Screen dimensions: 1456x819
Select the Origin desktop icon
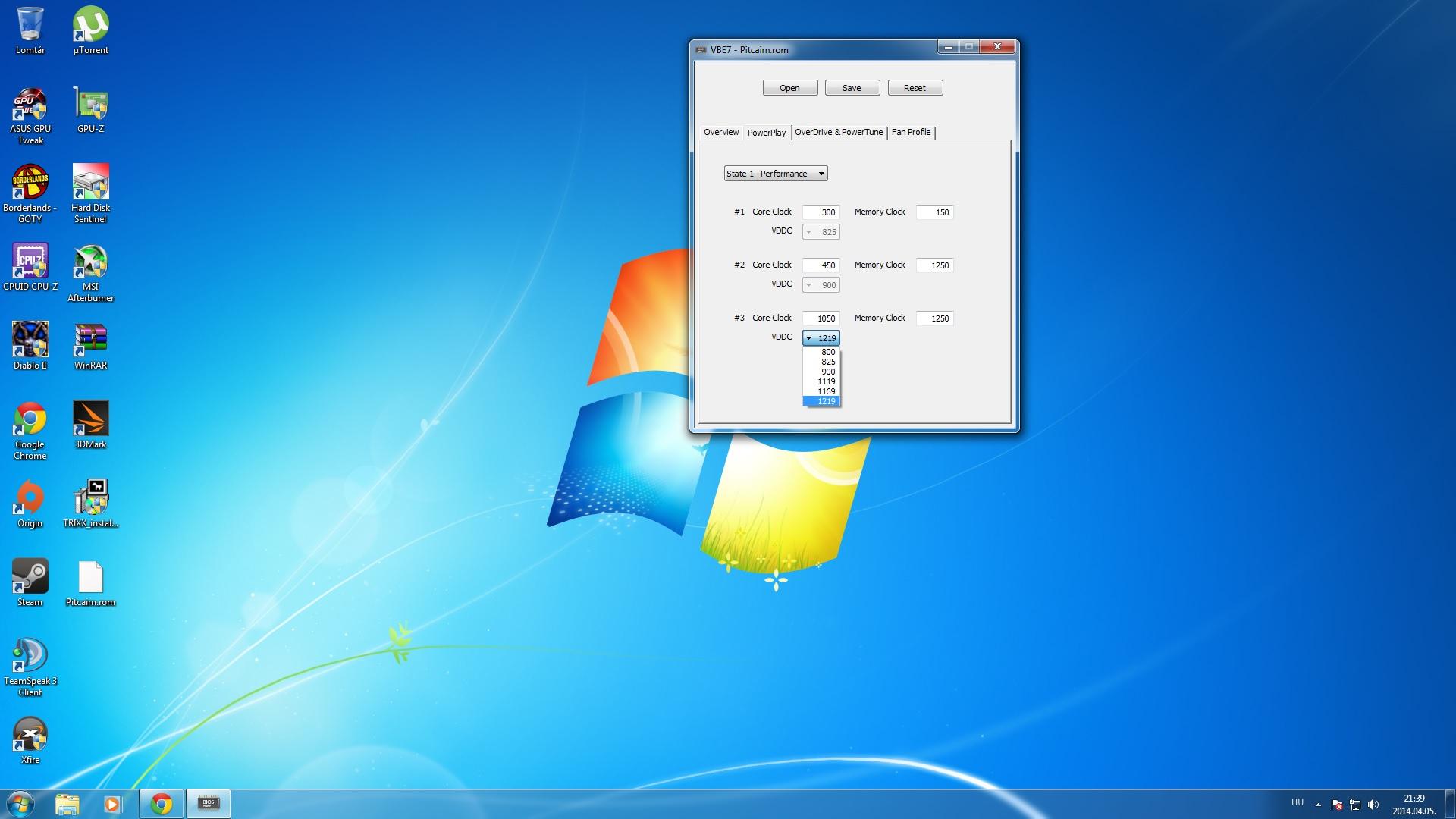tap(30, 504)
